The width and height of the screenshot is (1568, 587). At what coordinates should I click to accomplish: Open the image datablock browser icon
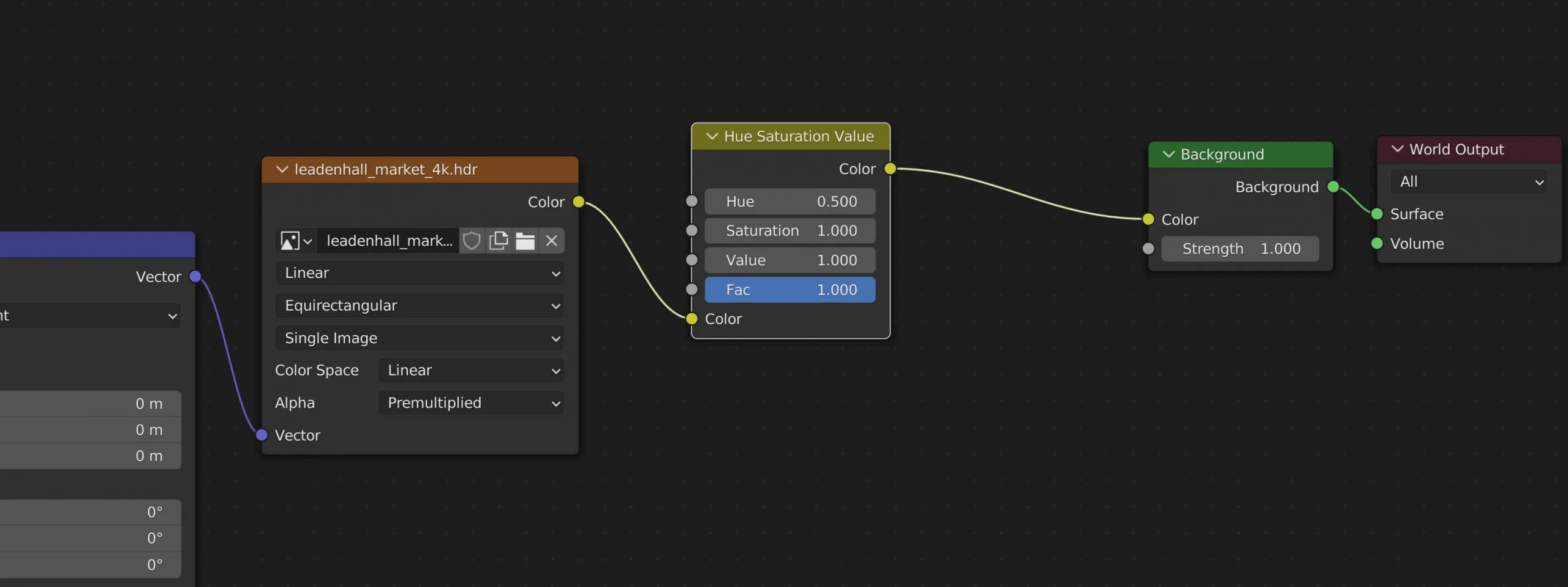[x=295, y=241]
